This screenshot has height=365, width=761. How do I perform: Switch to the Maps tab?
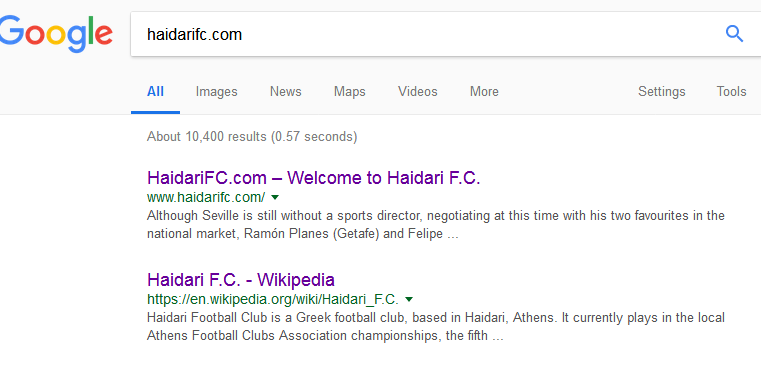click(x=349, y=91)
